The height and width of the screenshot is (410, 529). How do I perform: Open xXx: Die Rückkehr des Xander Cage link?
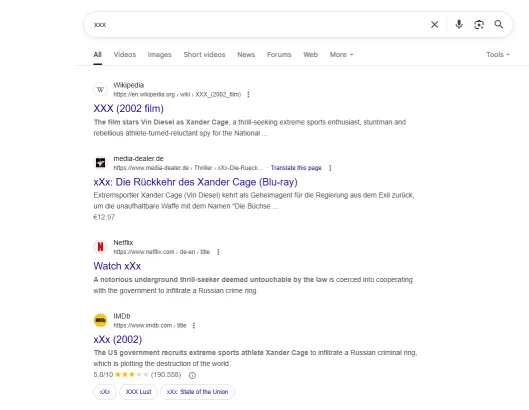point(195,182)
